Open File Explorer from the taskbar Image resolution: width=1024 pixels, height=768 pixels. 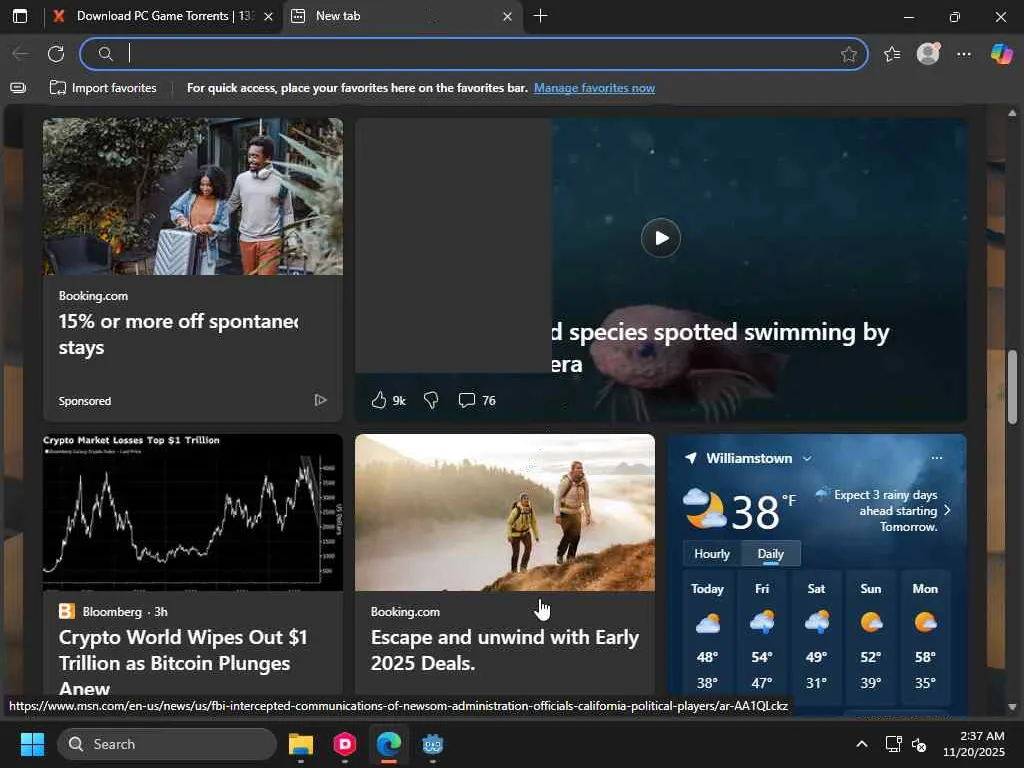pos(300,744)
